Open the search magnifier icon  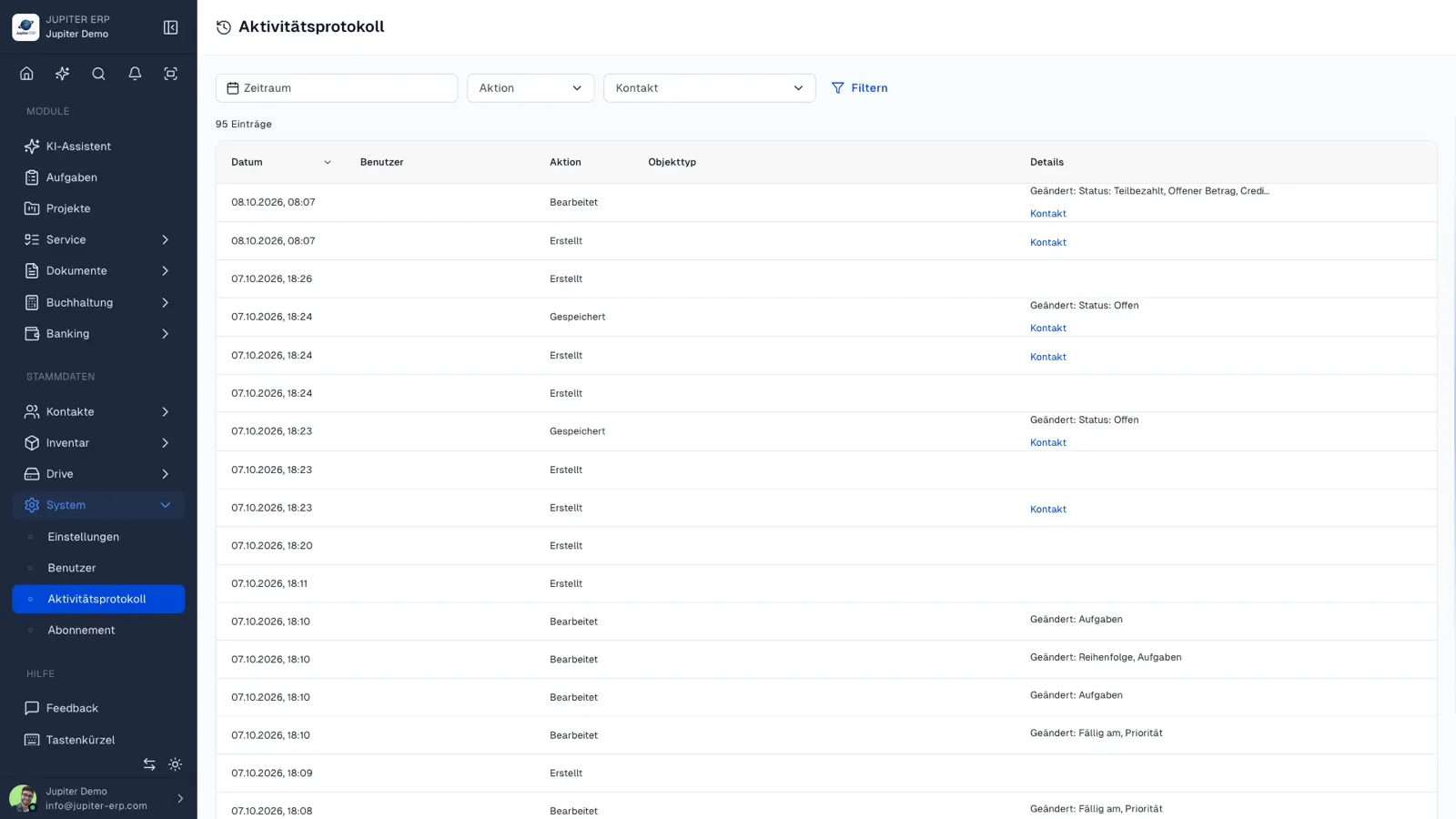(x=98, y=74)
